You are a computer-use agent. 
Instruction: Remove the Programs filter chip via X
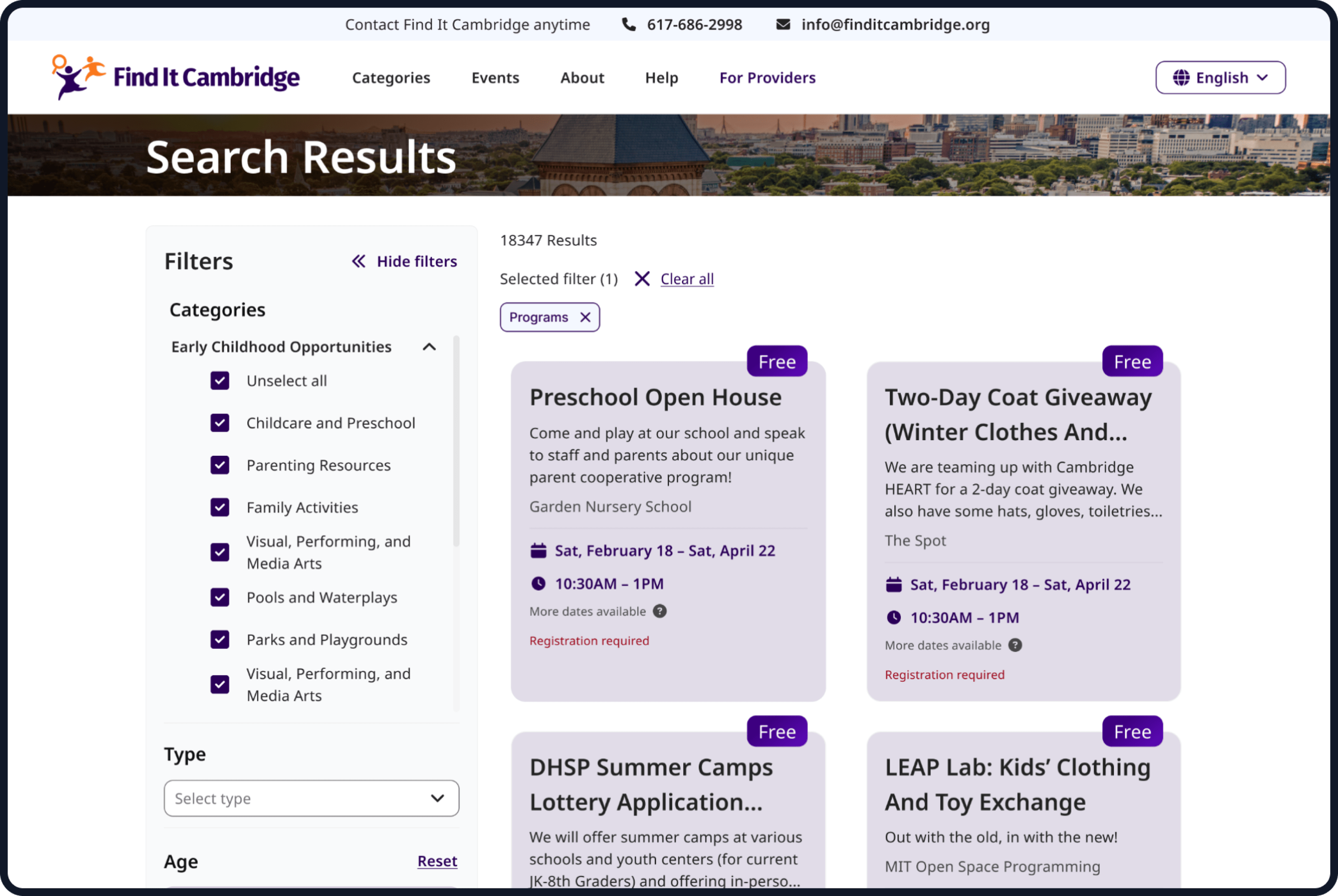(585, 317)
